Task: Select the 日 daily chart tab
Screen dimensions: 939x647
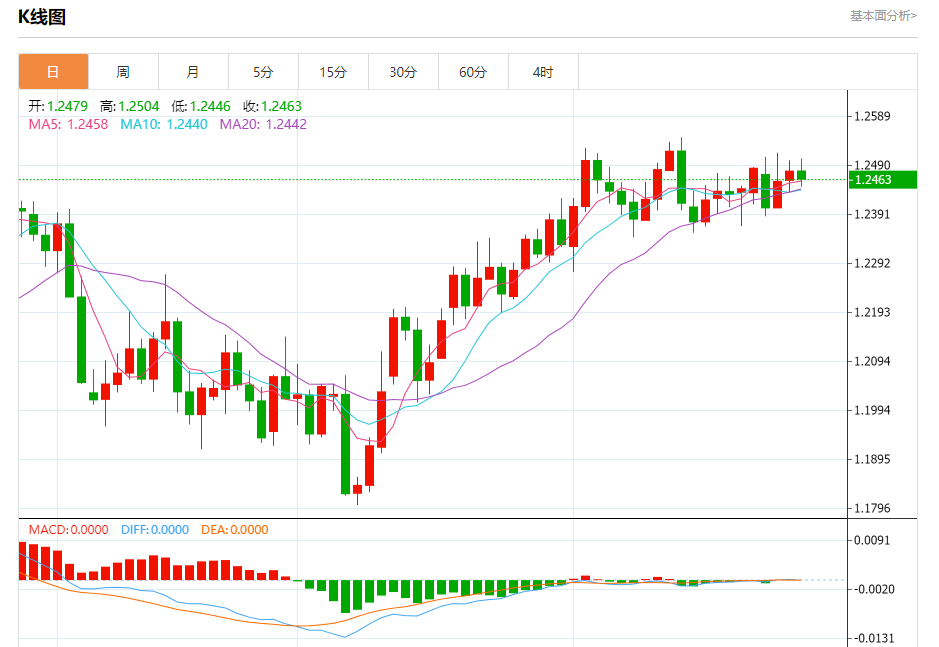Action: click(53, 72)
